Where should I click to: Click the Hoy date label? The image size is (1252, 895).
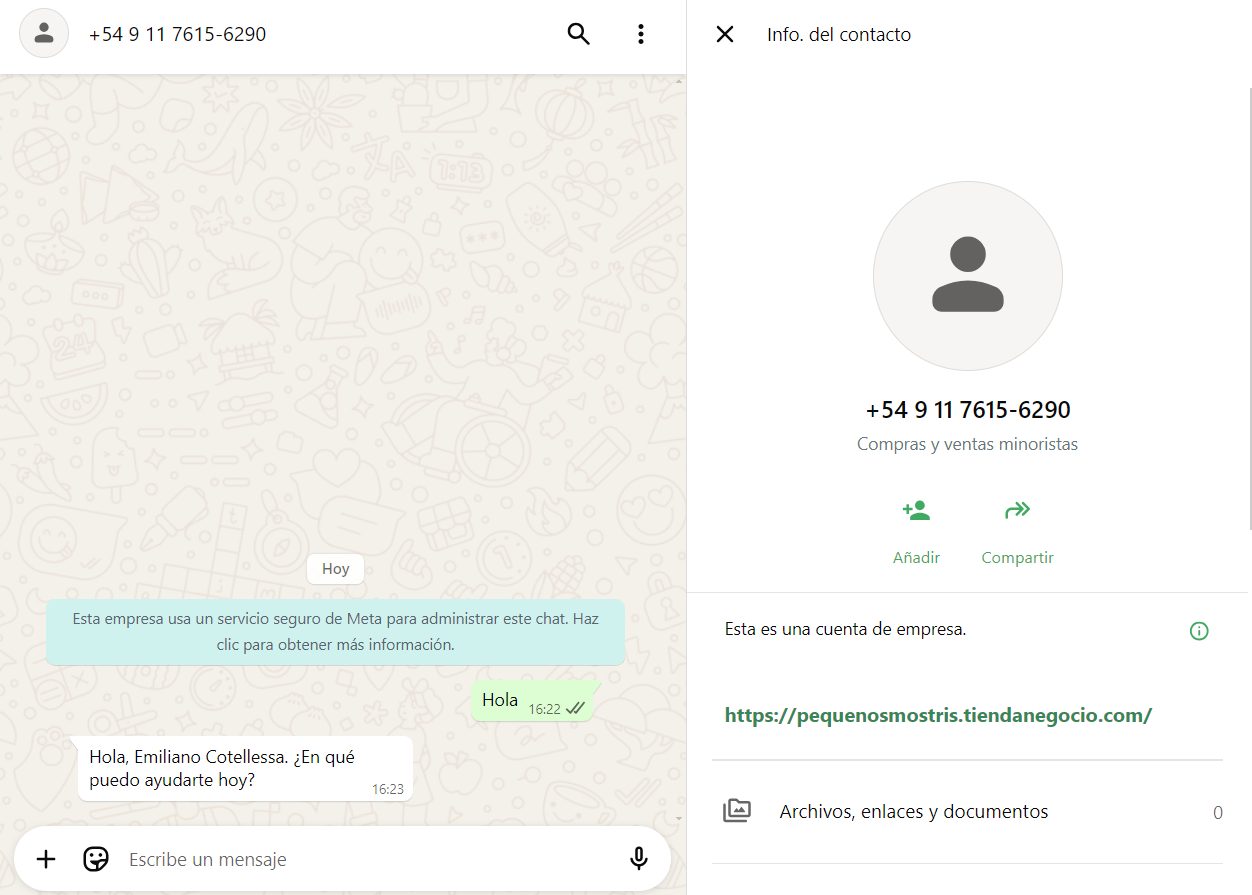click(336, 569)
